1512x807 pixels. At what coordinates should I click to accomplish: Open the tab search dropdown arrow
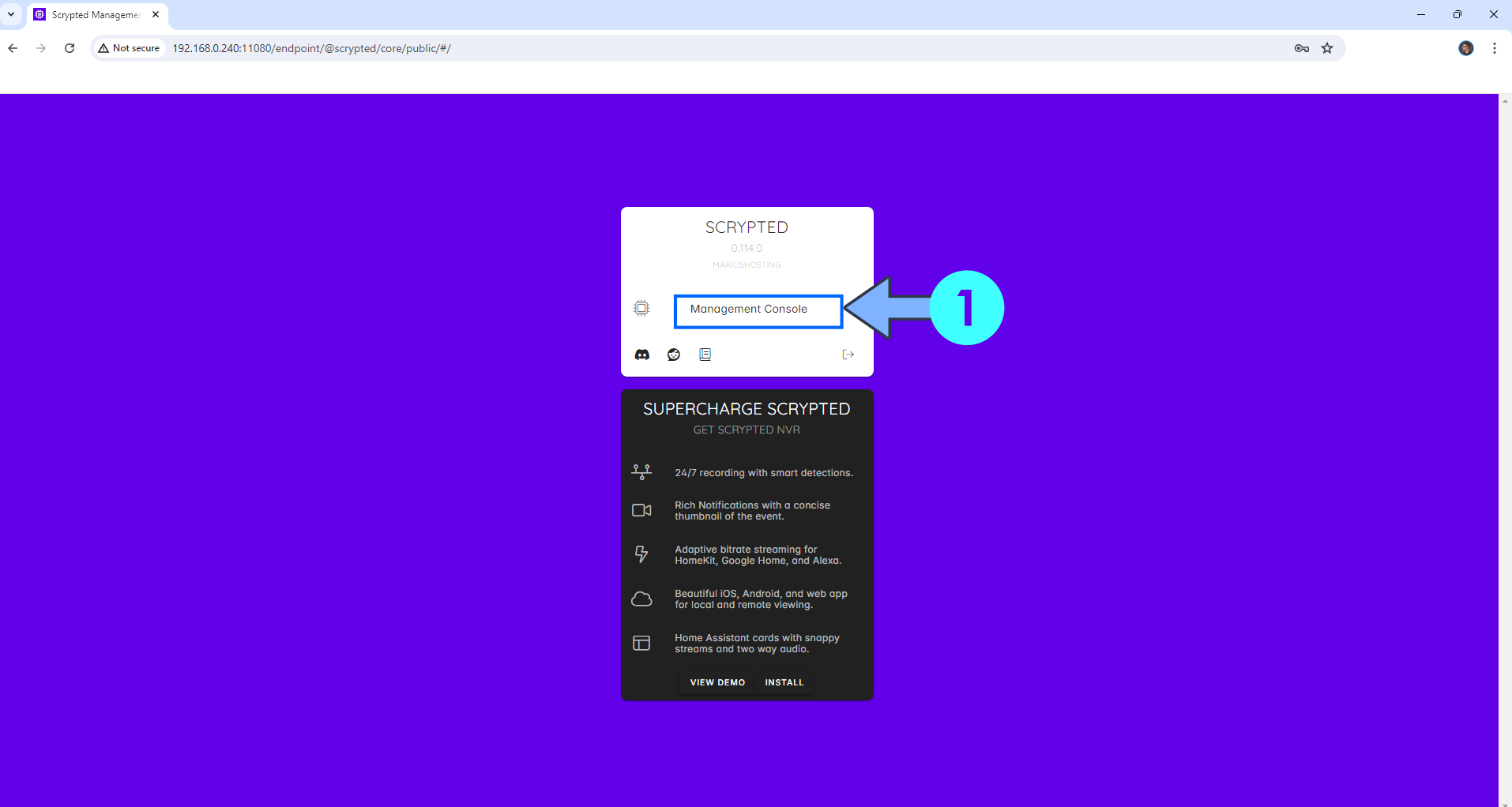tap(11, 14)
